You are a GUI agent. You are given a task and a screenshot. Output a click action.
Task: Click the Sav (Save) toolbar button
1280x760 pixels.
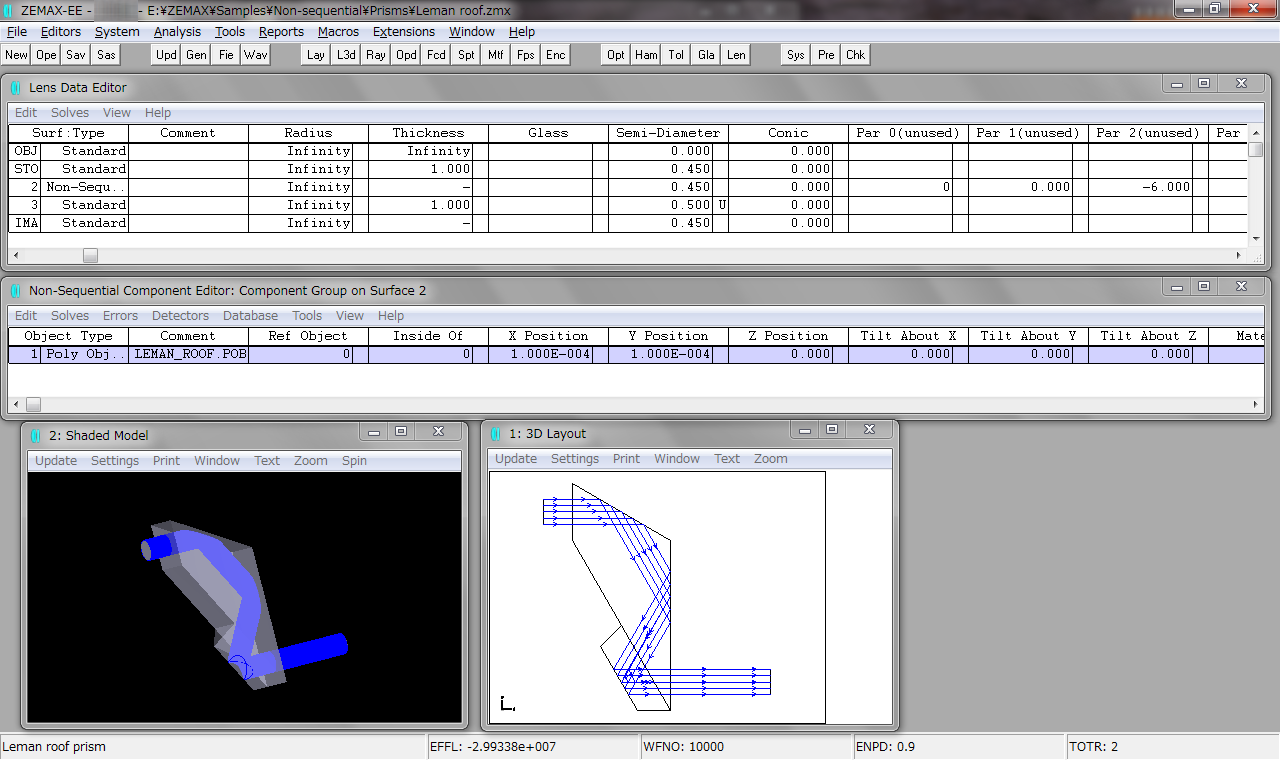point(76,55)
